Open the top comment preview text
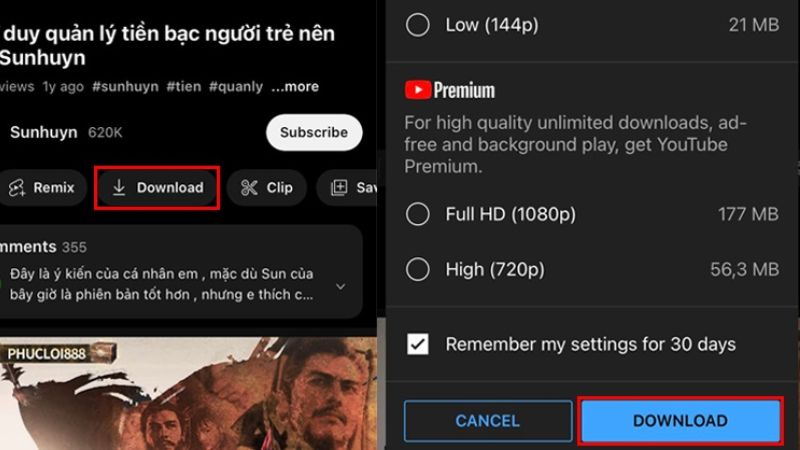This screenshot has height=450, width=800. (x=162, y=284)
